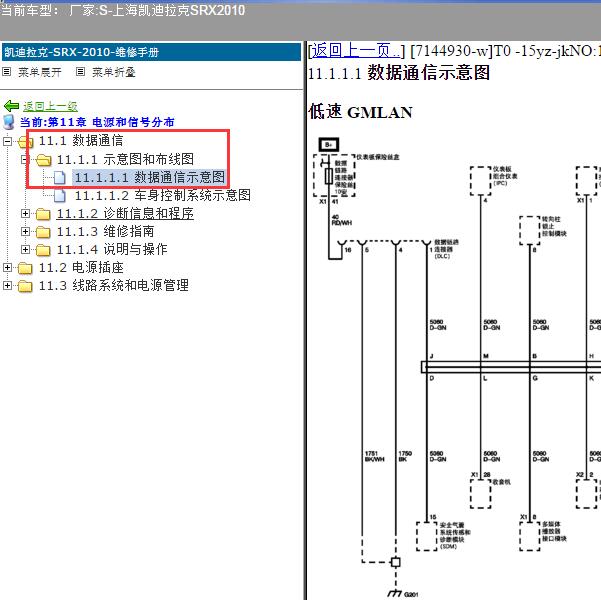Click 菜单折叠 to collapse all menus
The width and height of the screenshot is (601, 600).
[113, 72]
